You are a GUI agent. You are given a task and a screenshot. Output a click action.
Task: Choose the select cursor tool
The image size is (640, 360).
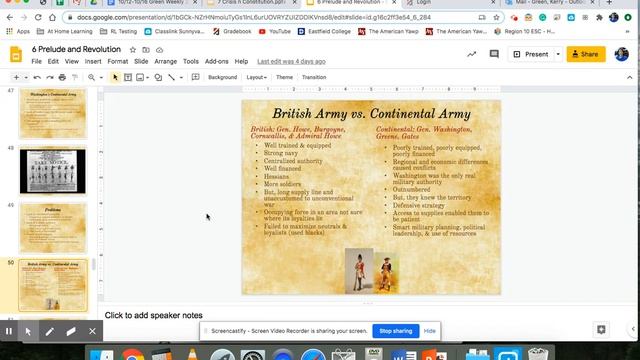(115, 77)
